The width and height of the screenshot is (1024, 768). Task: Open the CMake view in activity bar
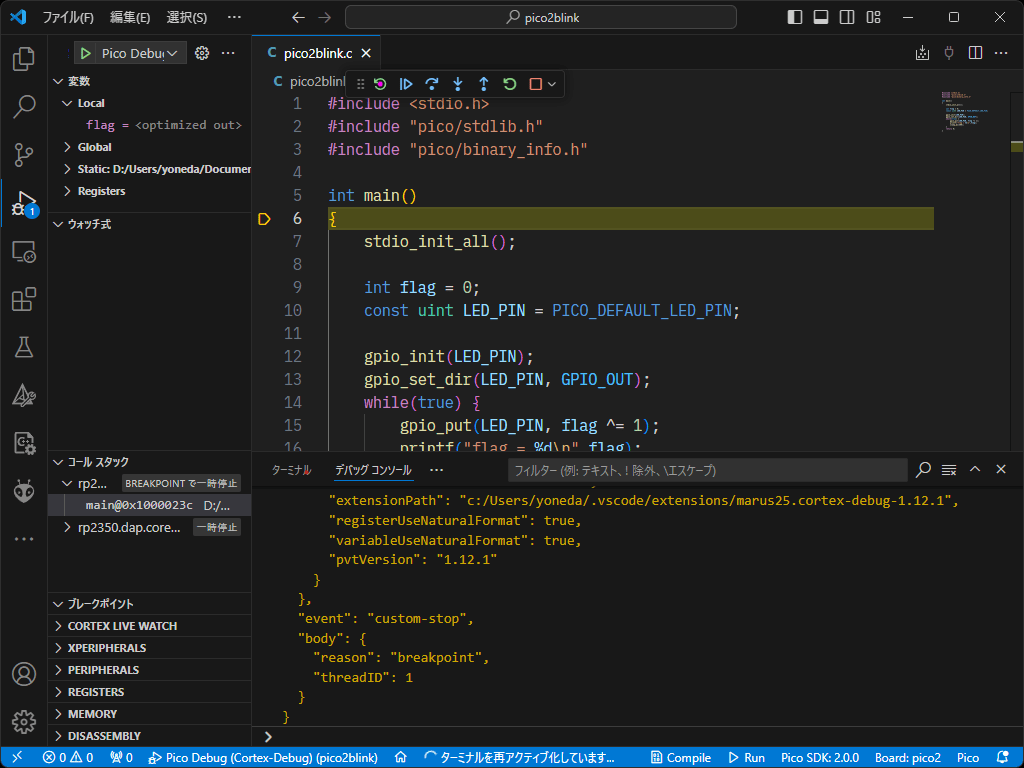coord(24,396)
